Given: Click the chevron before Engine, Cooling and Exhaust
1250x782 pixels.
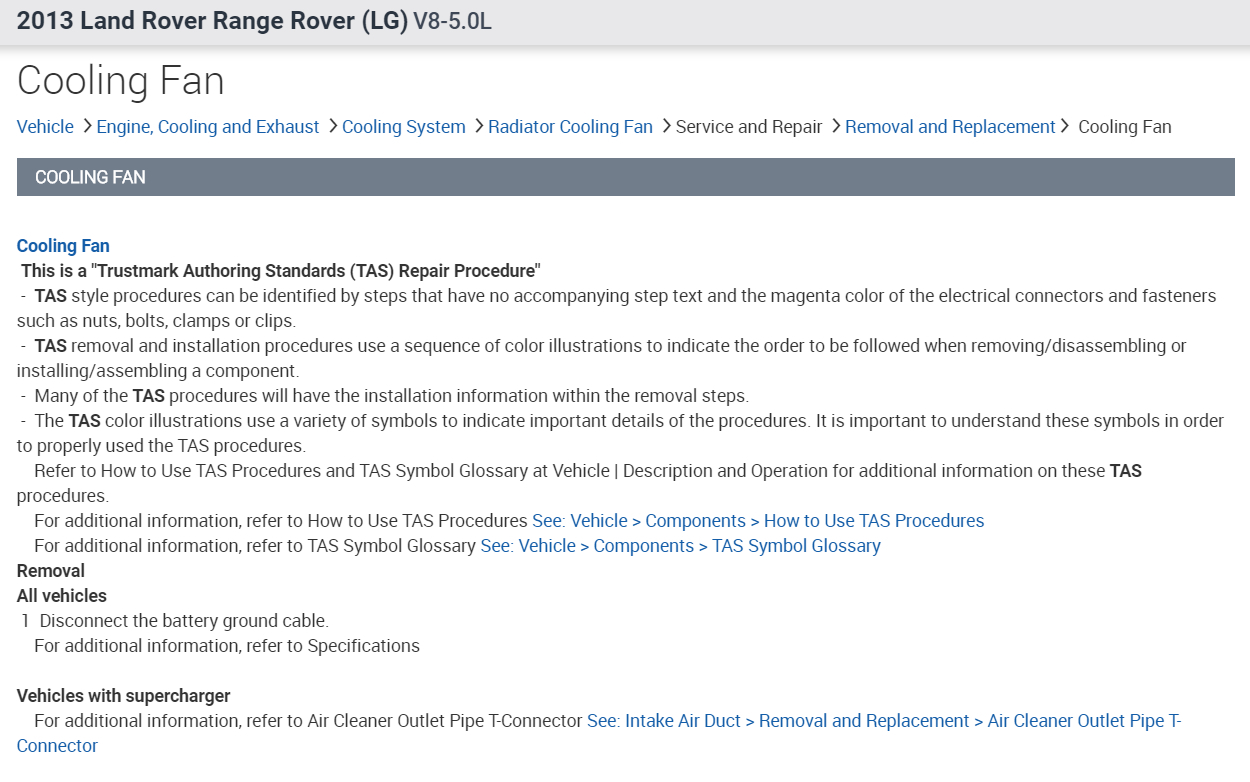Looking at the screenshot, I should pos(87,126).
